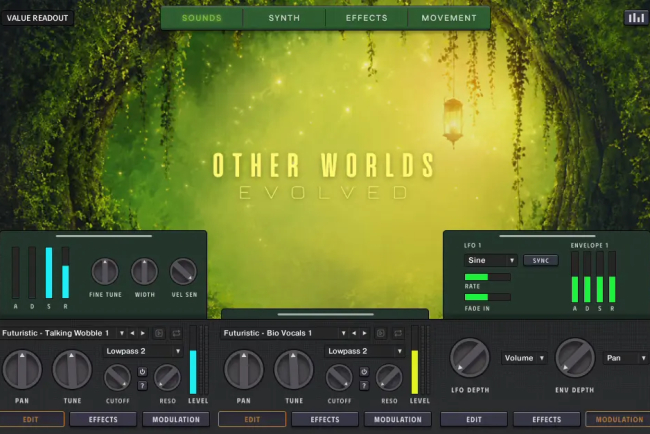Click the Envelope 1 Attack slider
The height and width of the screenshot is (434, 650).
pos(575,277)
